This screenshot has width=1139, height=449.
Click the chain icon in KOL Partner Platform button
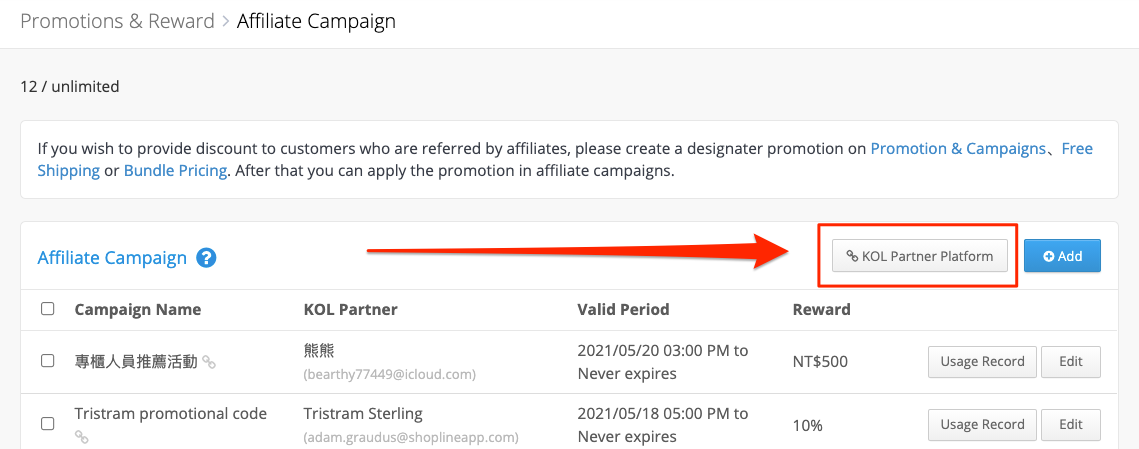click(x=852, y=256)
